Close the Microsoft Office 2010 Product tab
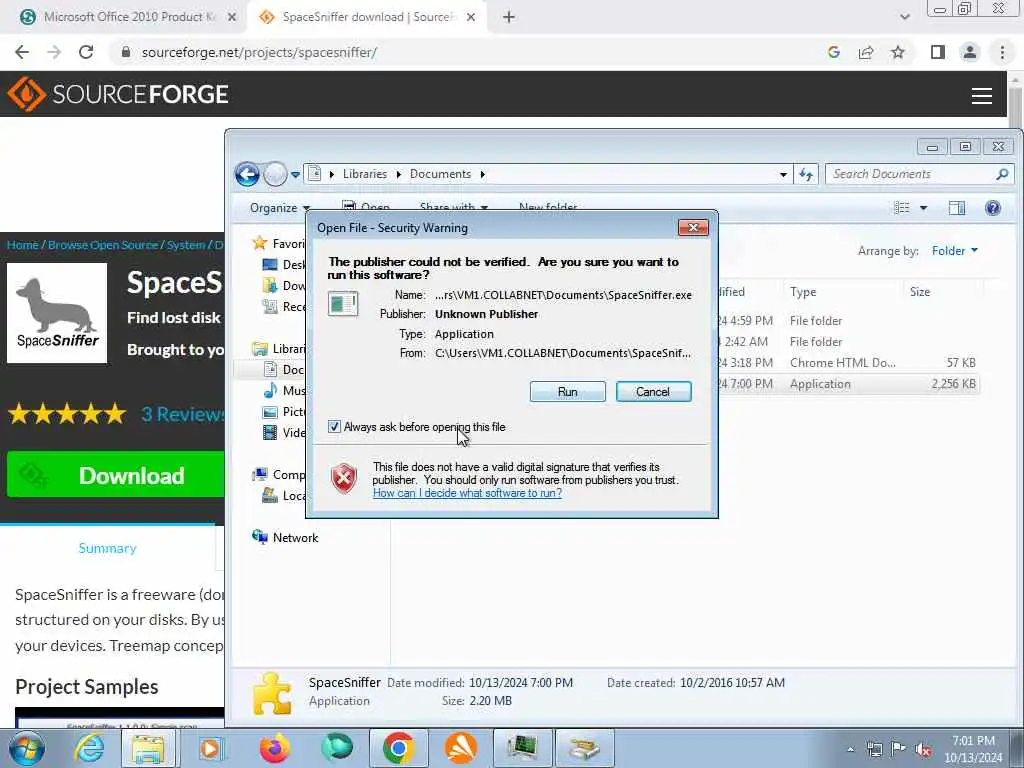Image resolution: width=1024 pixels, height=768 pixels. pyautogui.click(x=231, y=17)
